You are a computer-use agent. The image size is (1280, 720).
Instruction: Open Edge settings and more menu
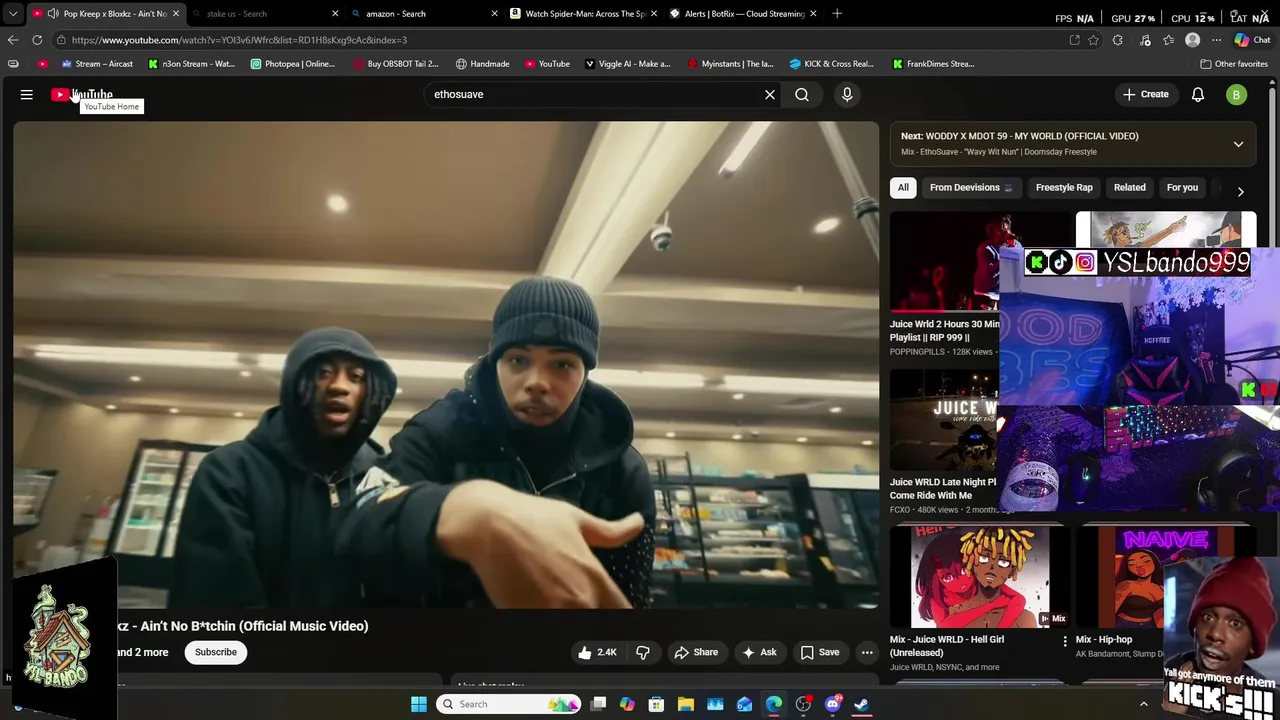click(x=1217, y=40)
